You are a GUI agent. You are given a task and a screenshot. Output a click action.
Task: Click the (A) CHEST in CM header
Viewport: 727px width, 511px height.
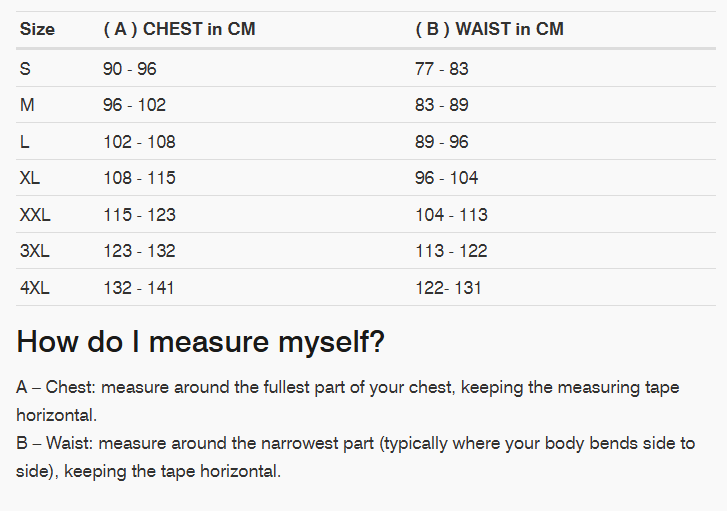179,29
